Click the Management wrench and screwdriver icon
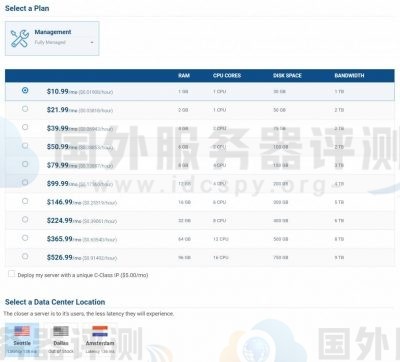This screenshot has width=400, height=362. [x=20, y=38]
